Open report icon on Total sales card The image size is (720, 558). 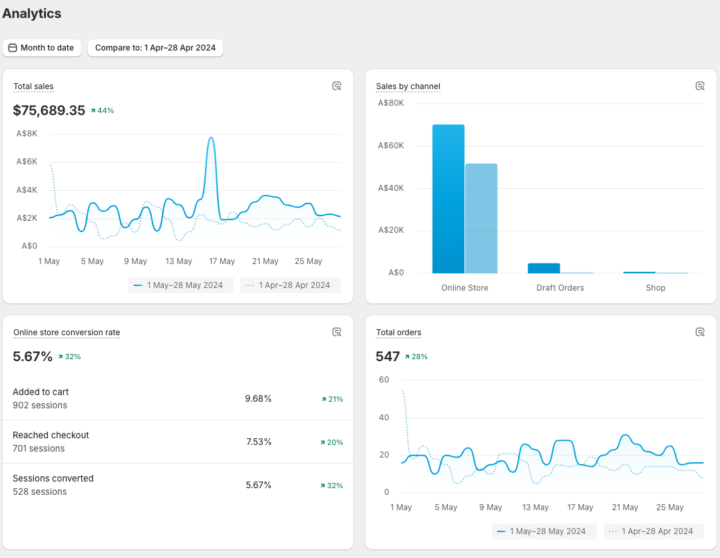(x=337, y=86)
